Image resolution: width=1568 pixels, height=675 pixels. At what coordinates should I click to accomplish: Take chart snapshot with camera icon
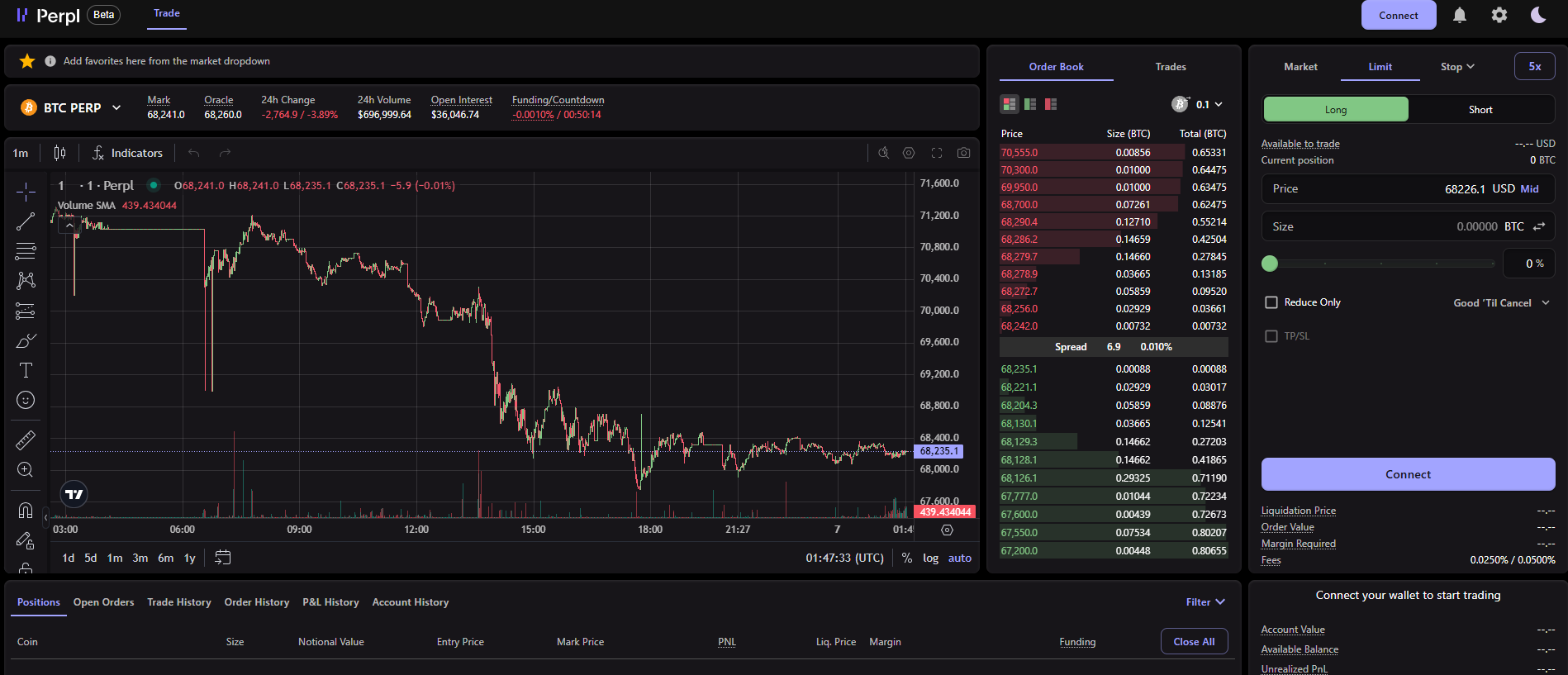pyautogui.click(x=963, y=153)
